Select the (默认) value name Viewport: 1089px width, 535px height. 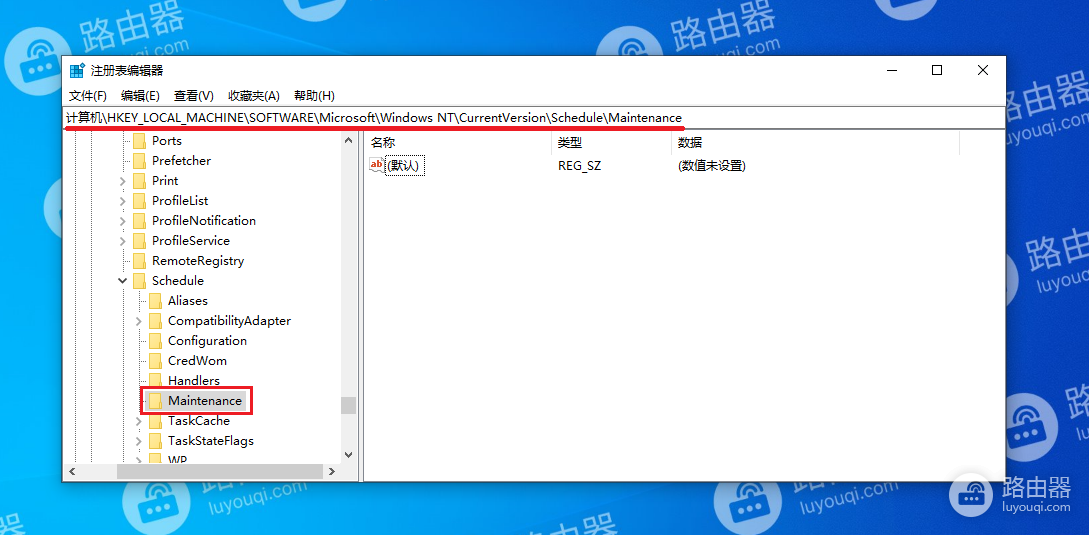[x=406, y=166]
